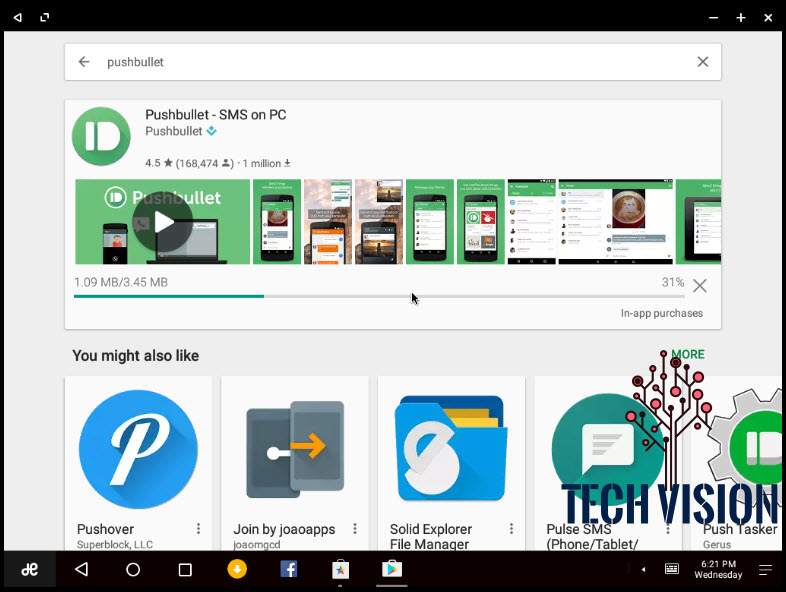Click the Join by joaoapps name
This screenshot has height=592, width=786.
[284, 529]
